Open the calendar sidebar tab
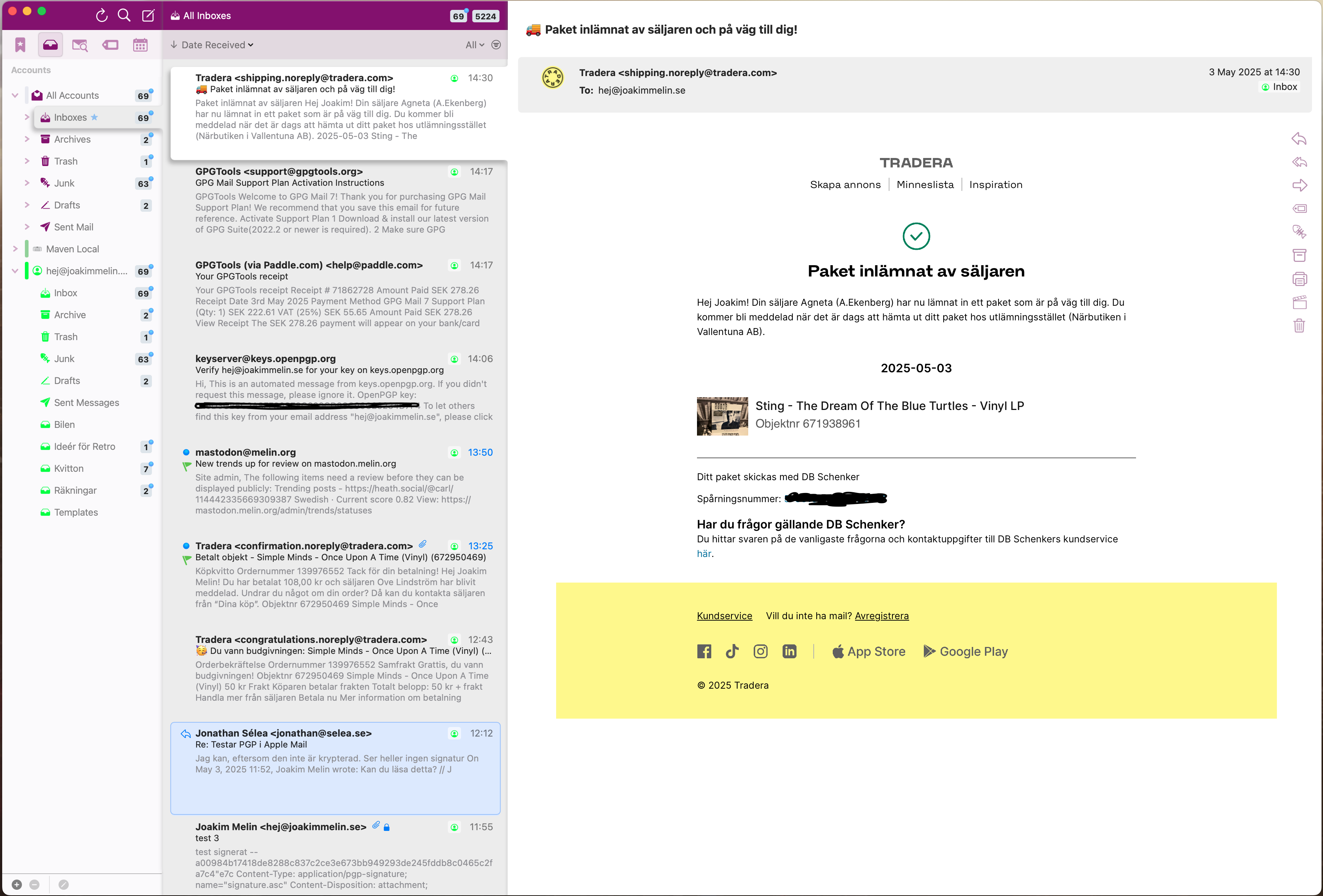This screenshot has width=1323, height=896. [140, 45]
